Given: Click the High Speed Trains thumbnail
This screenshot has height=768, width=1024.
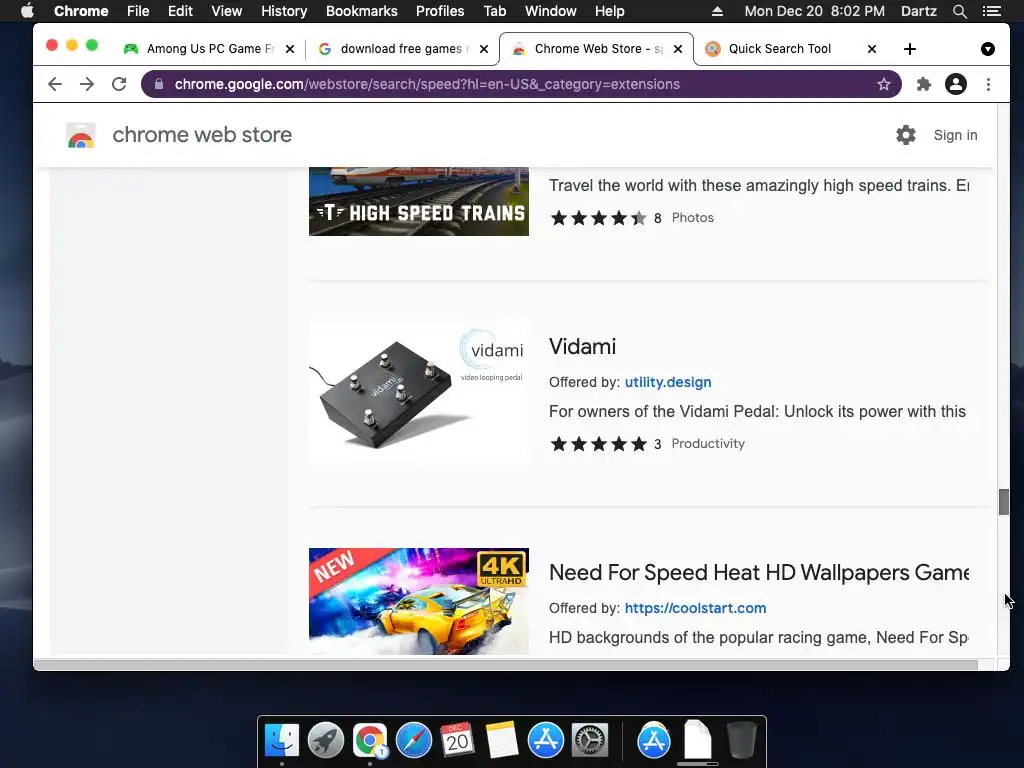Looking at the screenshot, I should tap(419, 201).
